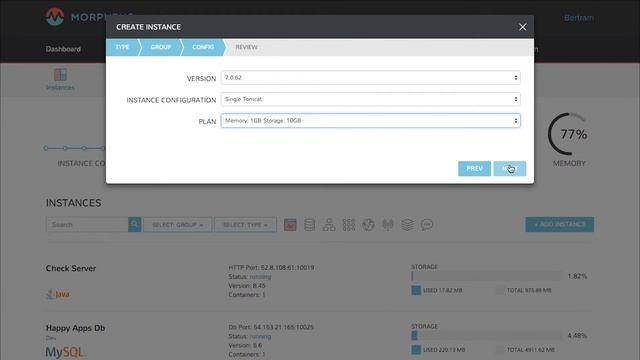Filter instances by database icon
This screenshot has height=360, width=640.
coord(309,224)
